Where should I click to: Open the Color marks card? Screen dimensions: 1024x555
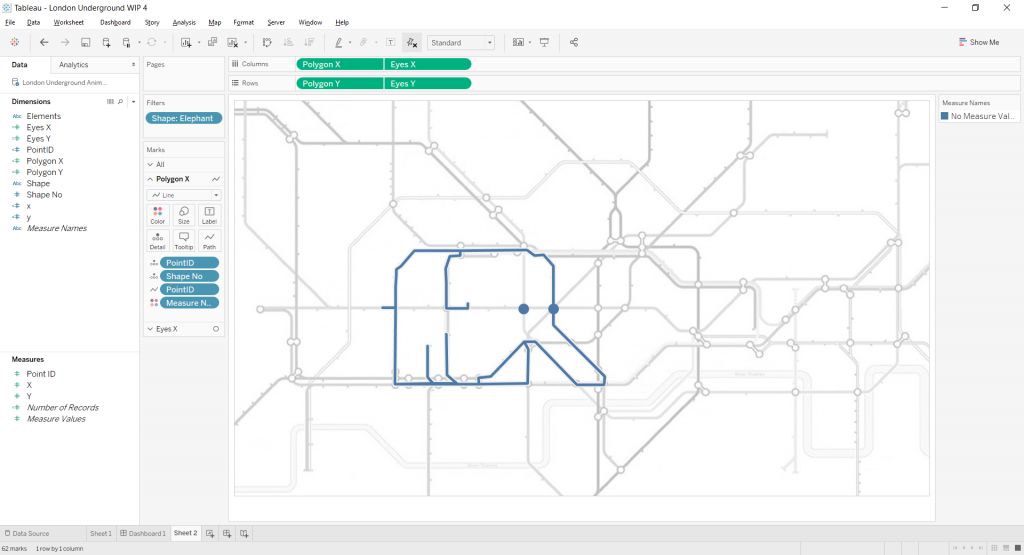157,215
